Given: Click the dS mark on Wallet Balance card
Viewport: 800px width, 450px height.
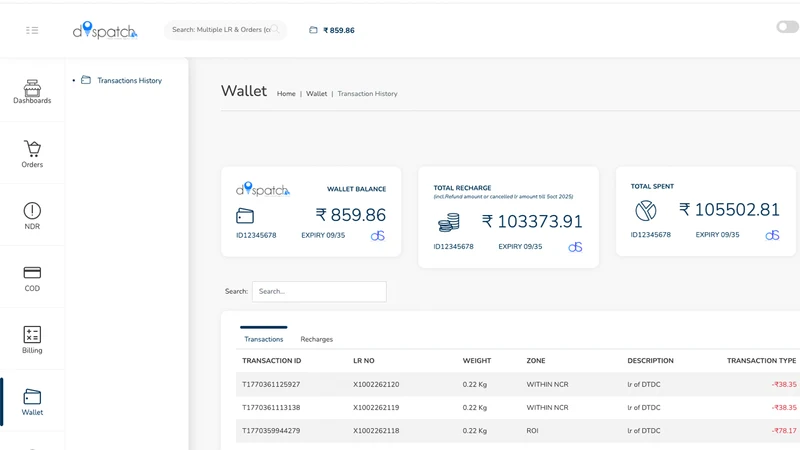Looking at the screenshot, I should [x=378, y=236].
